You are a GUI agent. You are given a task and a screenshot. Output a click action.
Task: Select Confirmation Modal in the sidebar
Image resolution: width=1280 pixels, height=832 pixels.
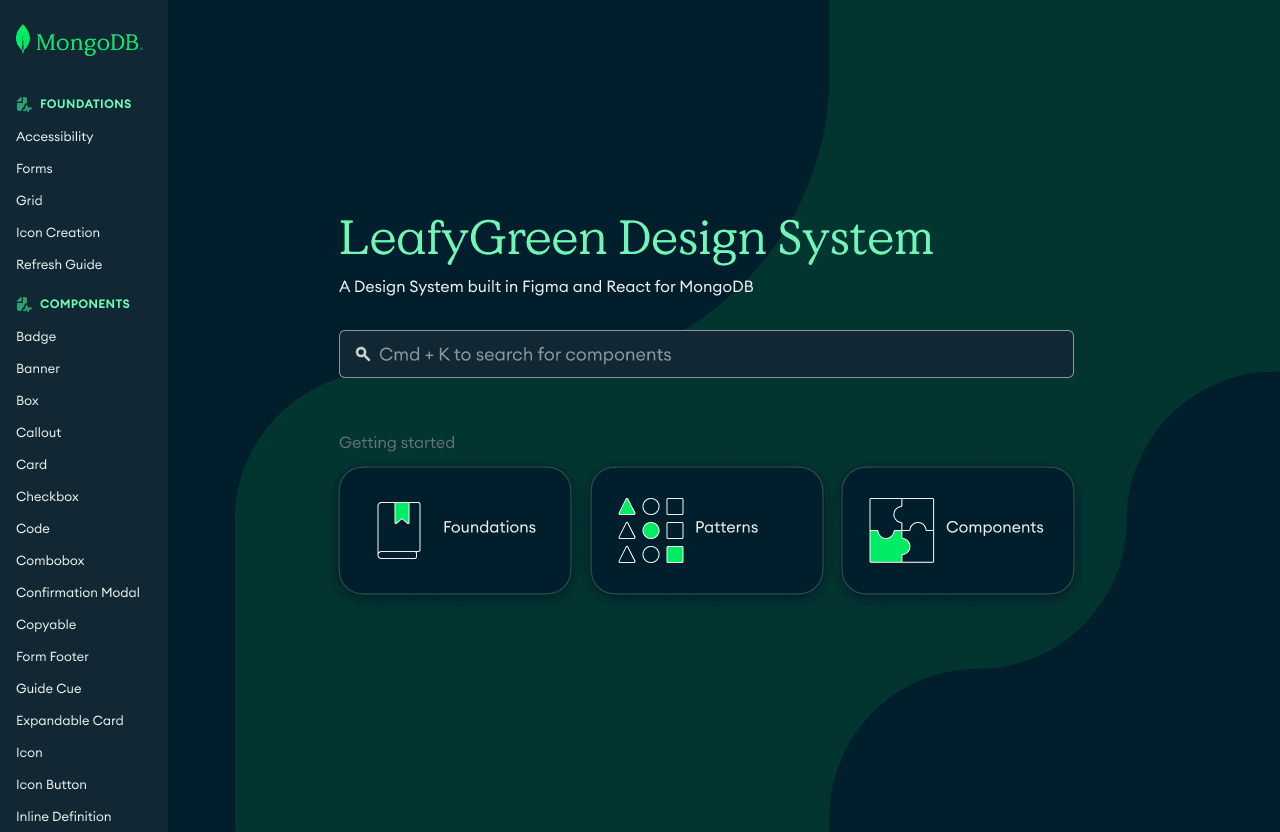77,592
